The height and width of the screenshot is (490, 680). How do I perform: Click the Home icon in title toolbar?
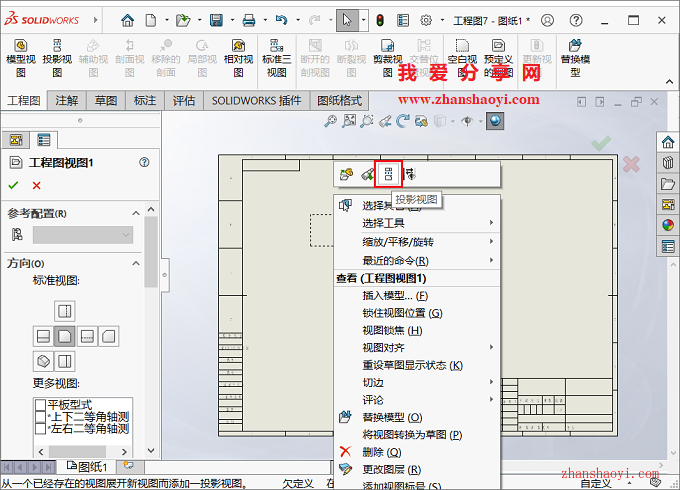tap(128, 20)
